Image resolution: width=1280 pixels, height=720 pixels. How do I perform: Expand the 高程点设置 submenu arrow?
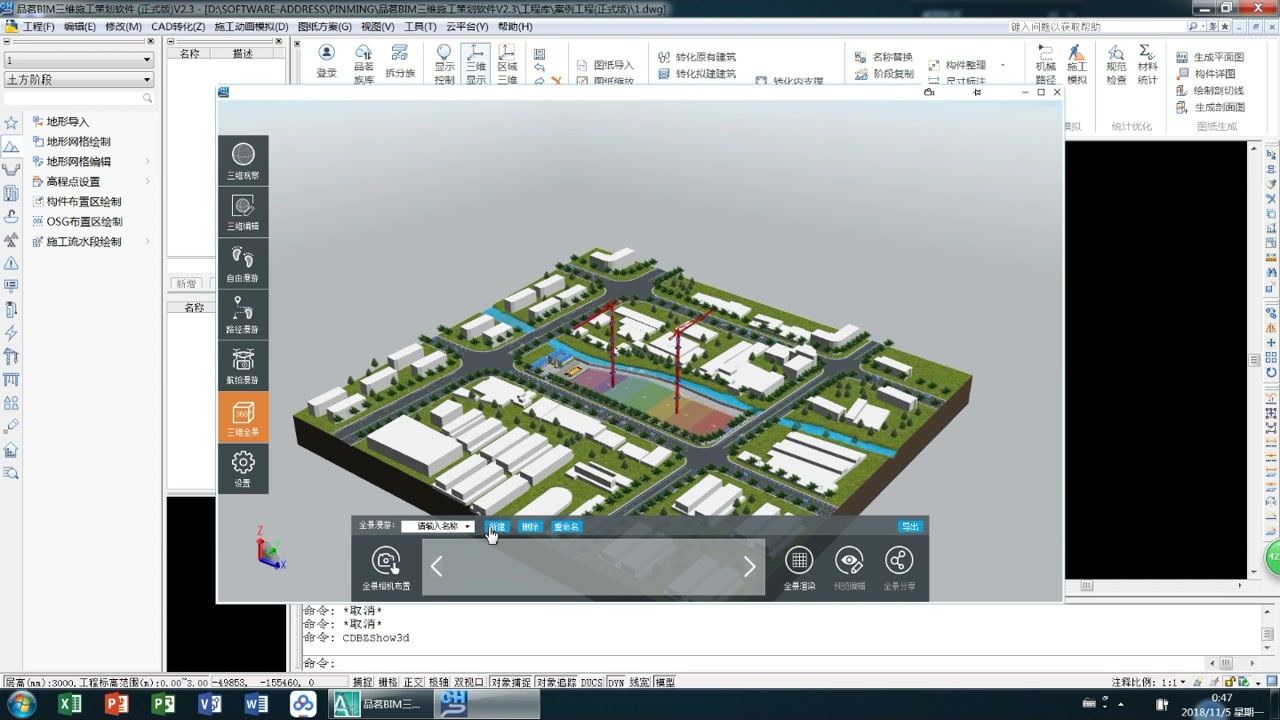coord(148,181)
